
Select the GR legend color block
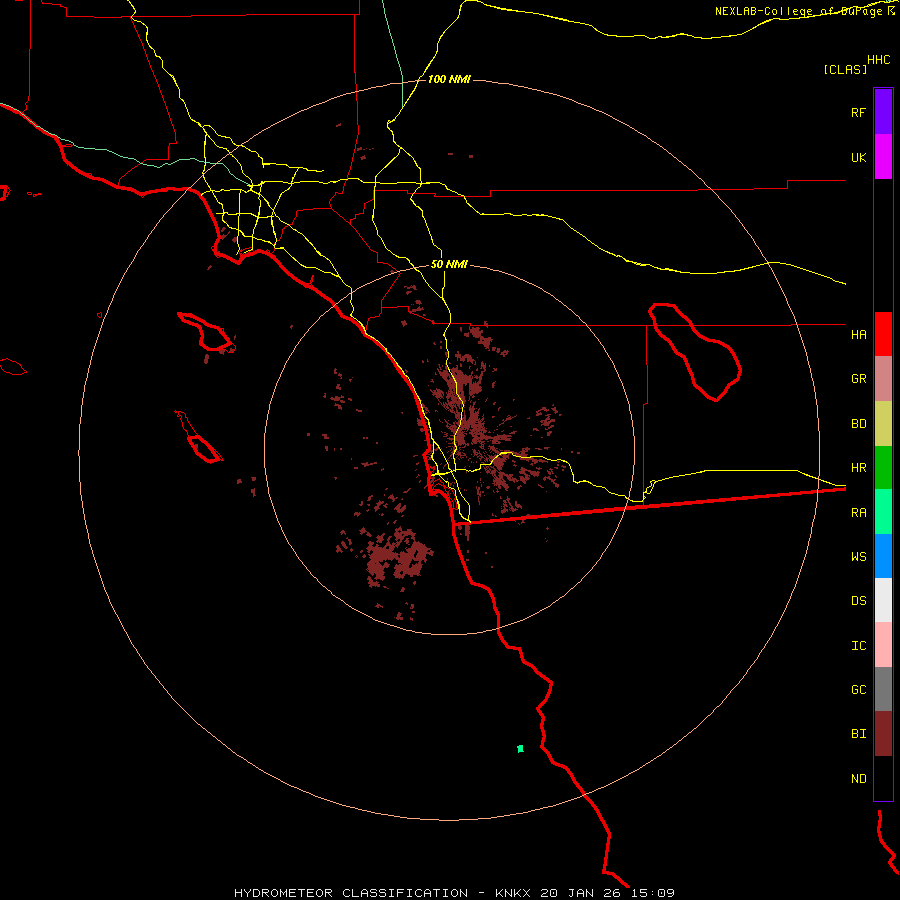pos(883,378)
